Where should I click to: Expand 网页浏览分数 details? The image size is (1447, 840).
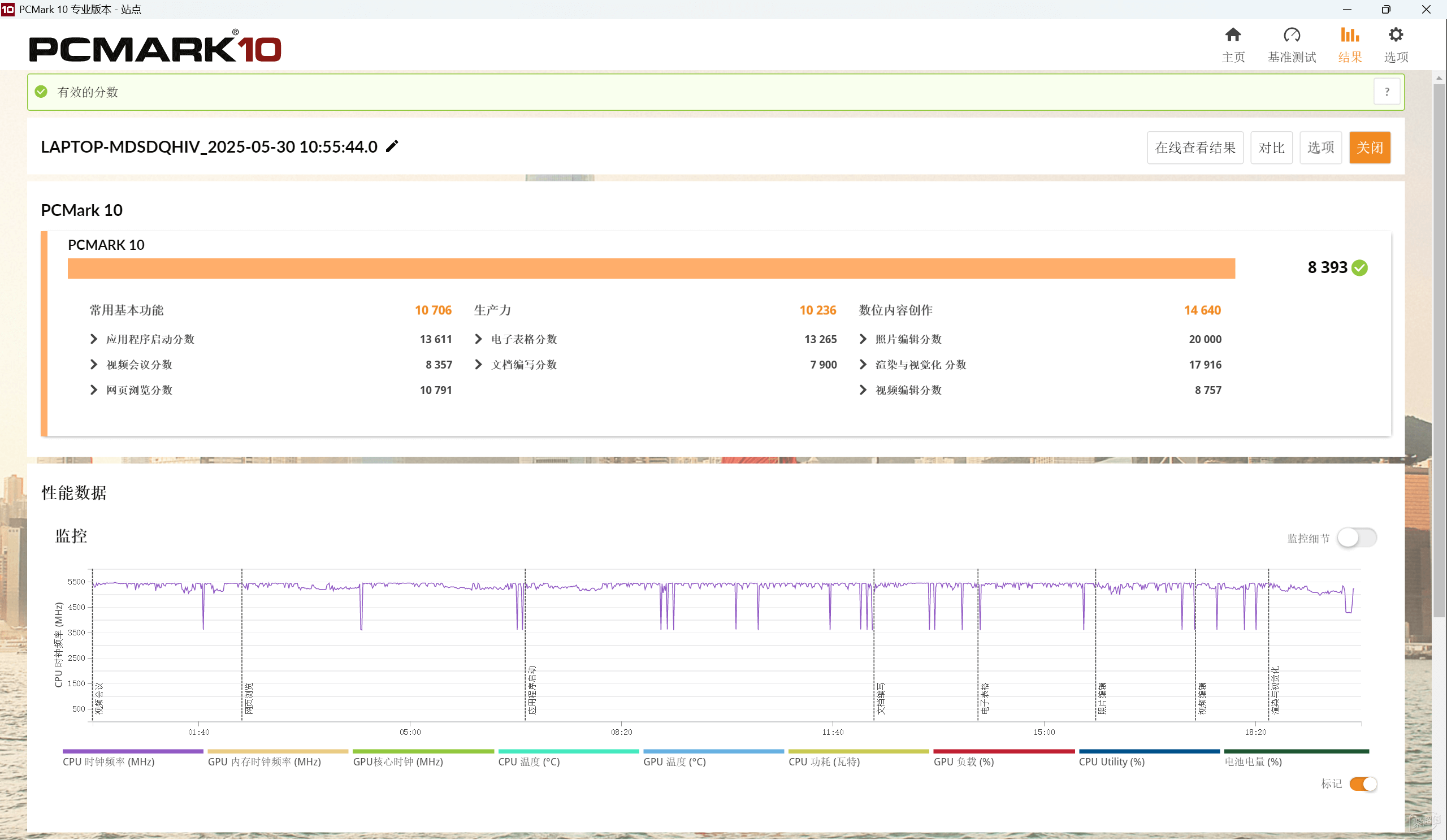(x=94, y=390)
